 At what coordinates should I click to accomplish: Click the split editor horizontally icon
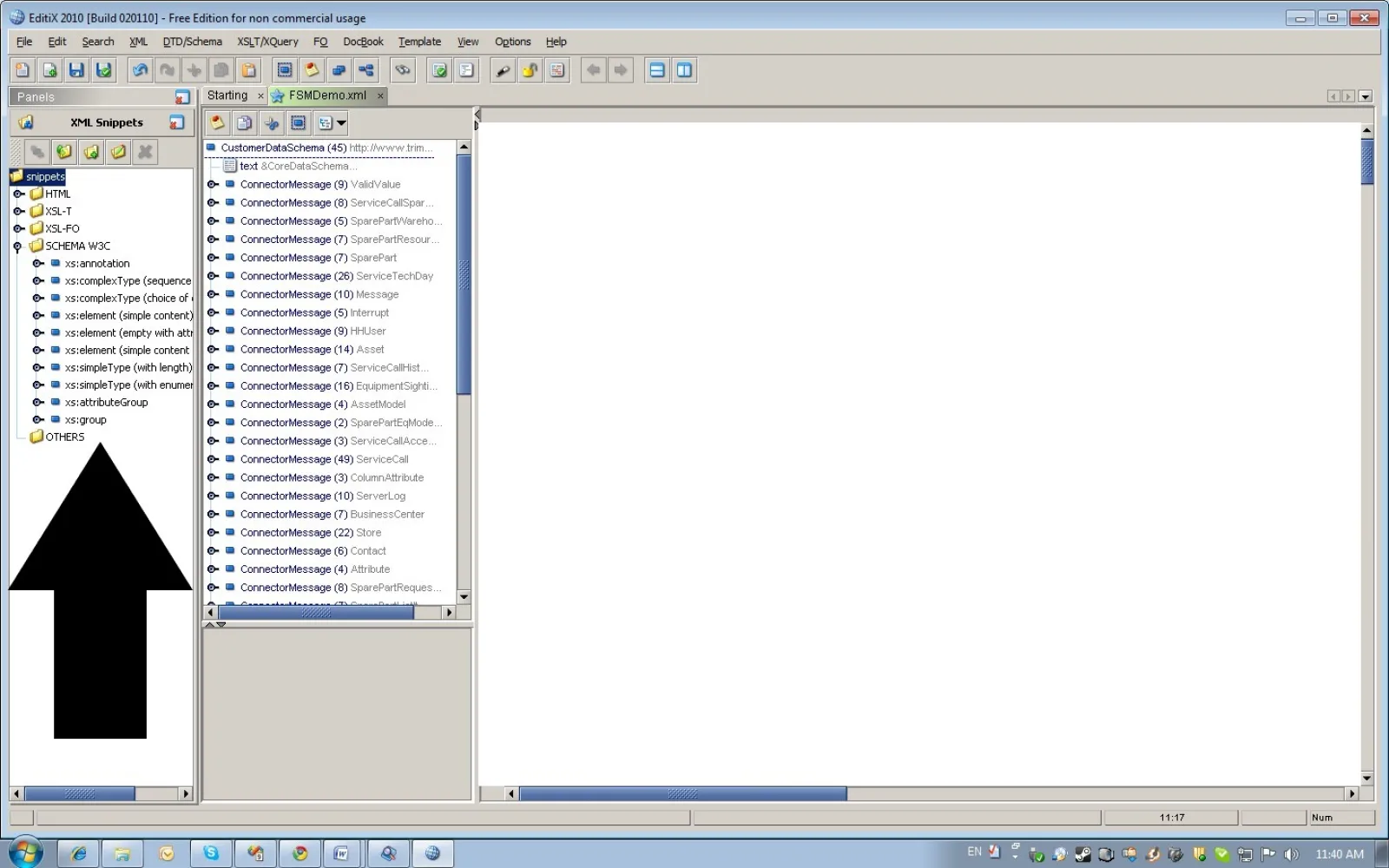pos(657,70)
